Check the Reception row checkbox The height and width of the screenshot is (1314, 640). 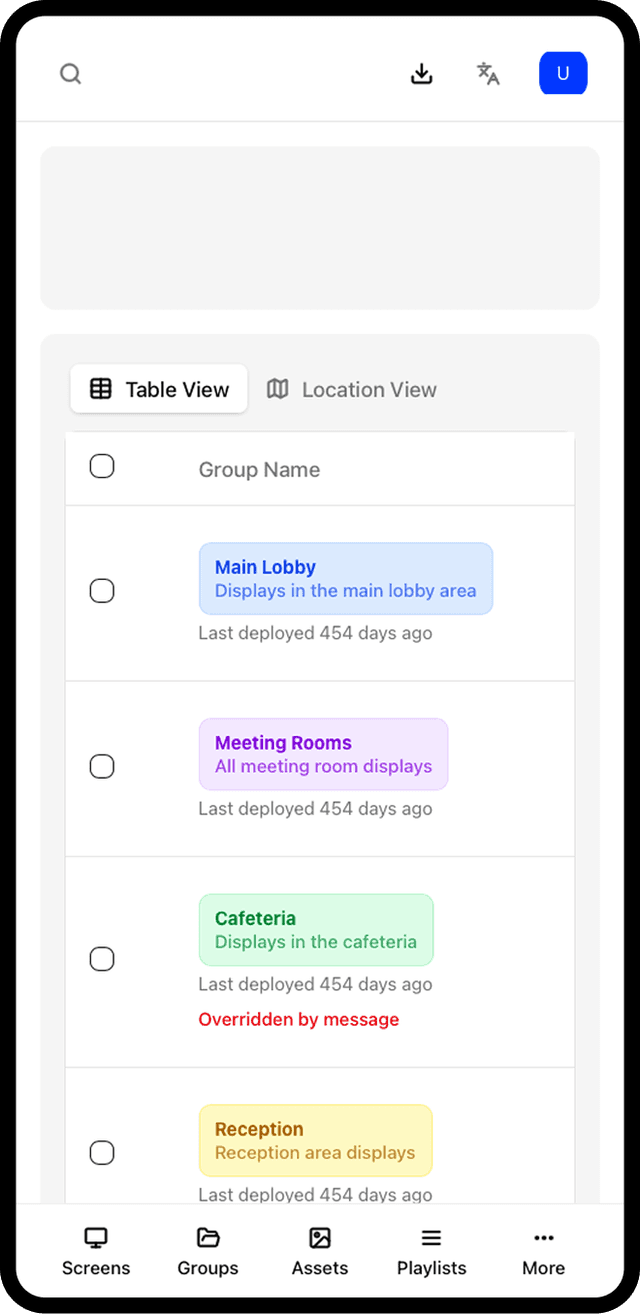point(102,1153)
